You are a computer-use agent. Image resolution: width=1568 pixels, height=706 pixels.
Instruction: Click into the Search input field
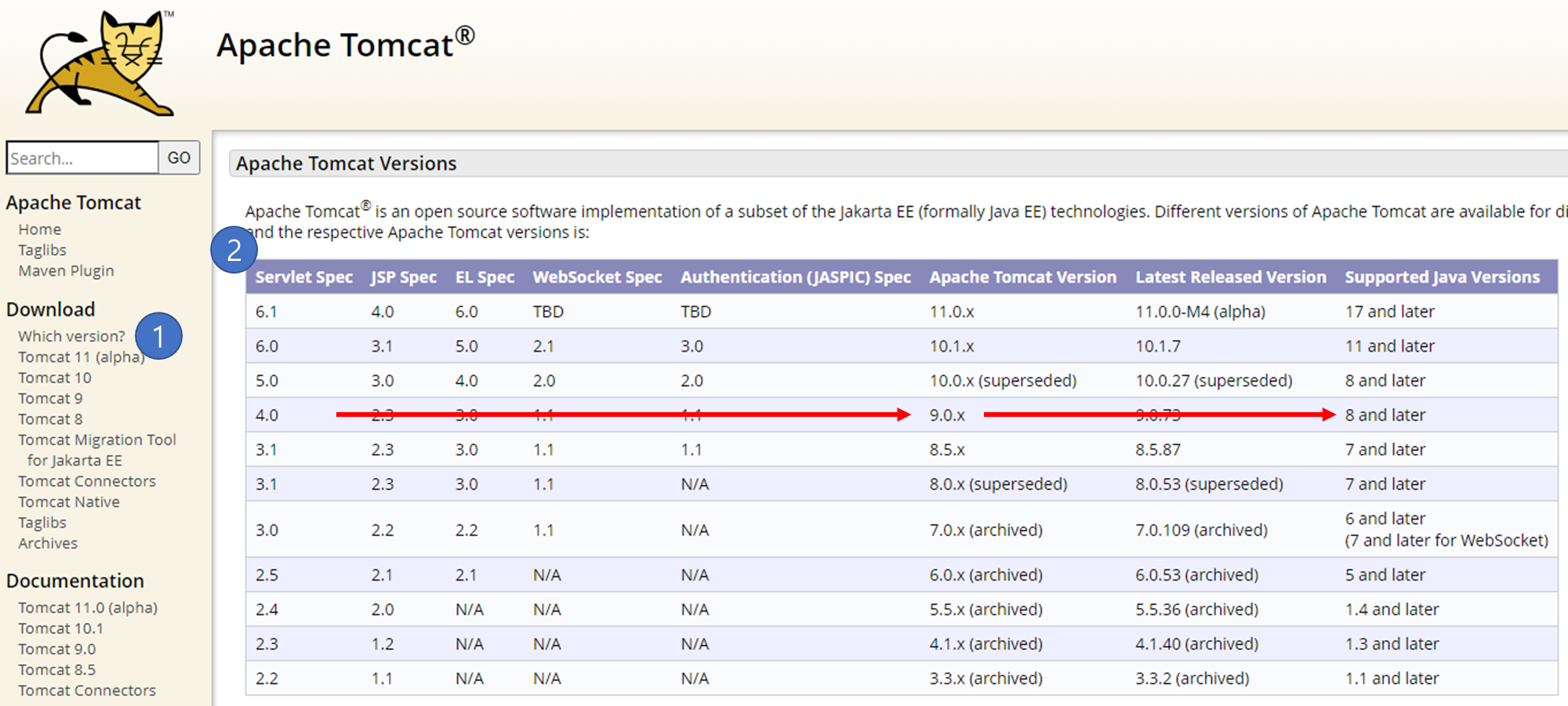pos(82,157)
